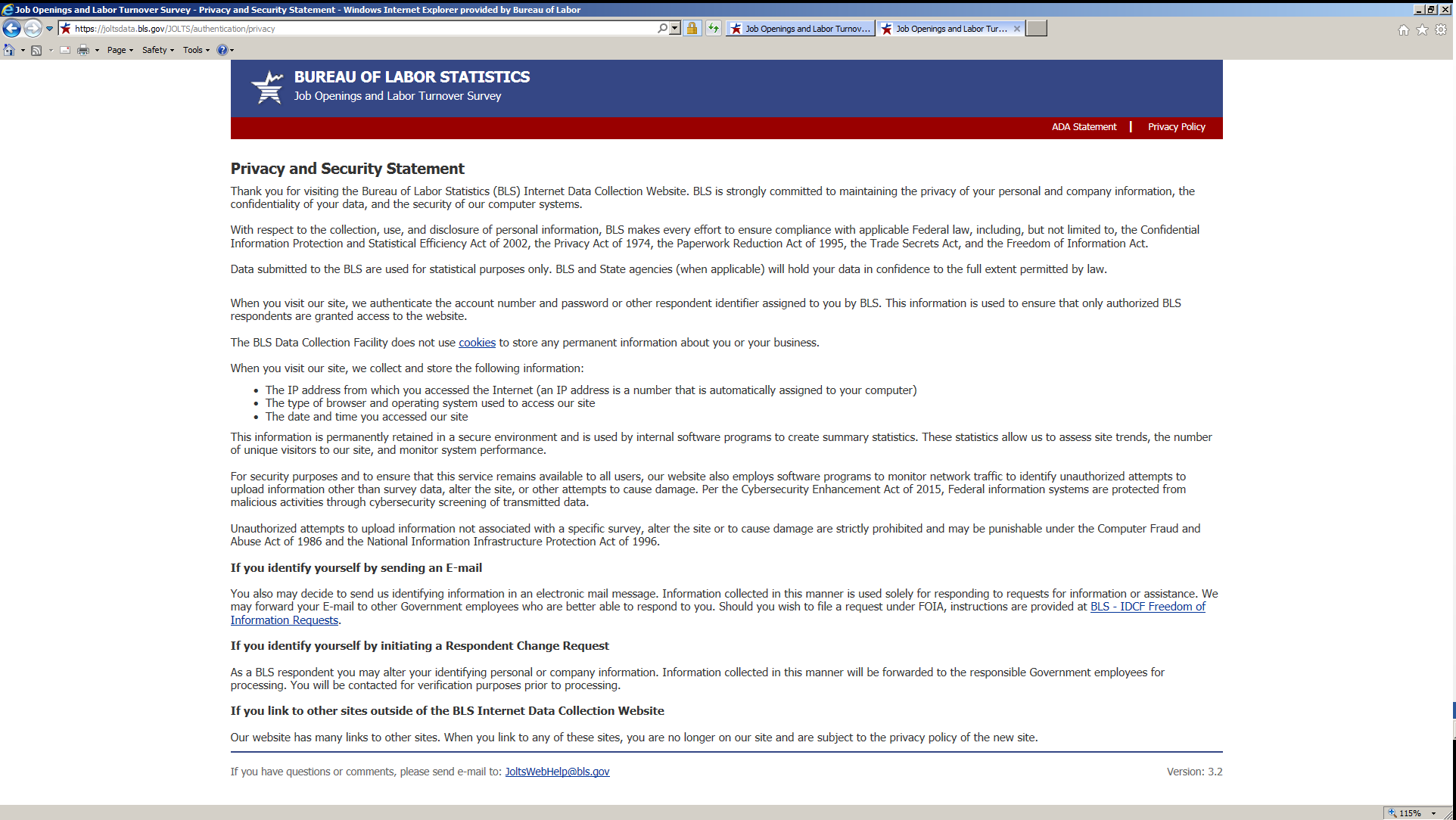Click the security lock icon in address bar
1456x820 pixels.
point(692,29)
